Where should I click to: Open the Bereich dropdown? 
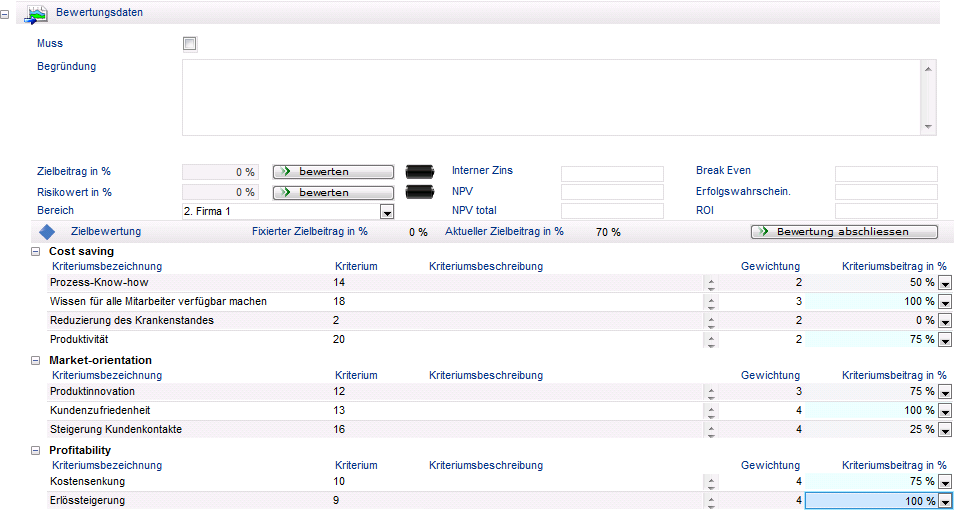click(387, 212)
